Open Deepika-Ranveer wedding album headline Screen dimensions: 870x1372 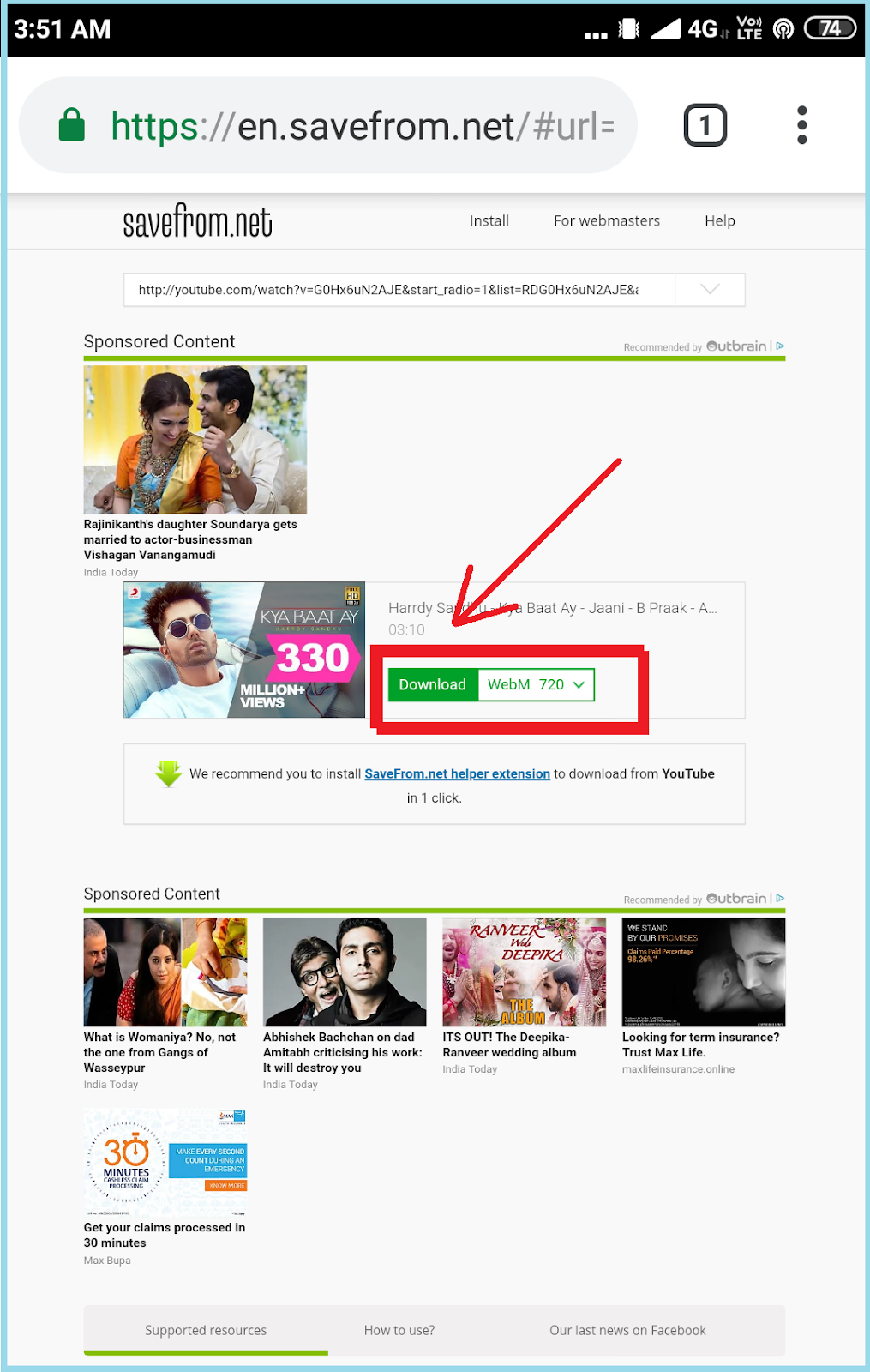(509, 1044)
